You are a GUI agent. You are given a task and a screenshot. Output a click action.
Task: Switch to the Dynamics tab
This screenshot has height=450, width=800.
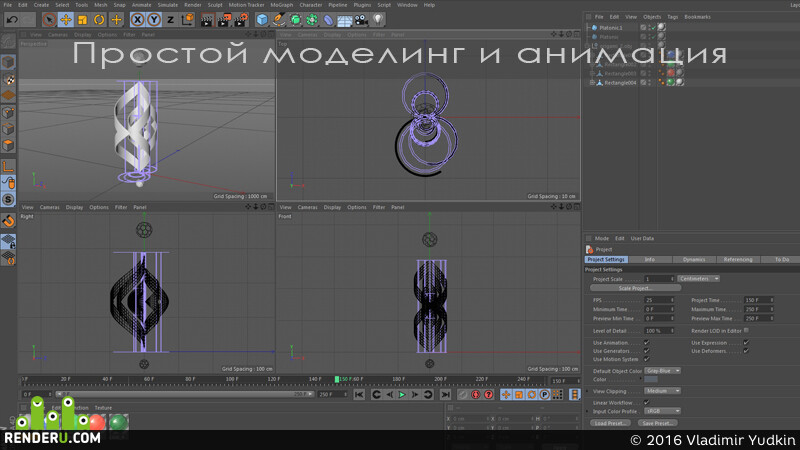[x=694, y=259]
